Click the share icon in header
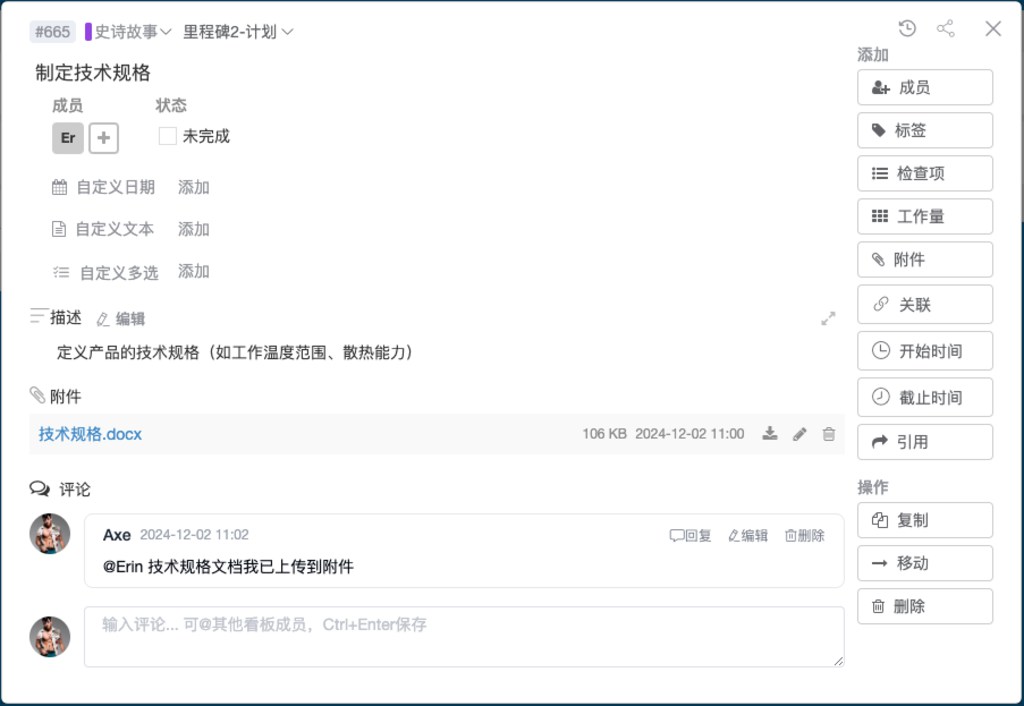 [x=945, y=29]
